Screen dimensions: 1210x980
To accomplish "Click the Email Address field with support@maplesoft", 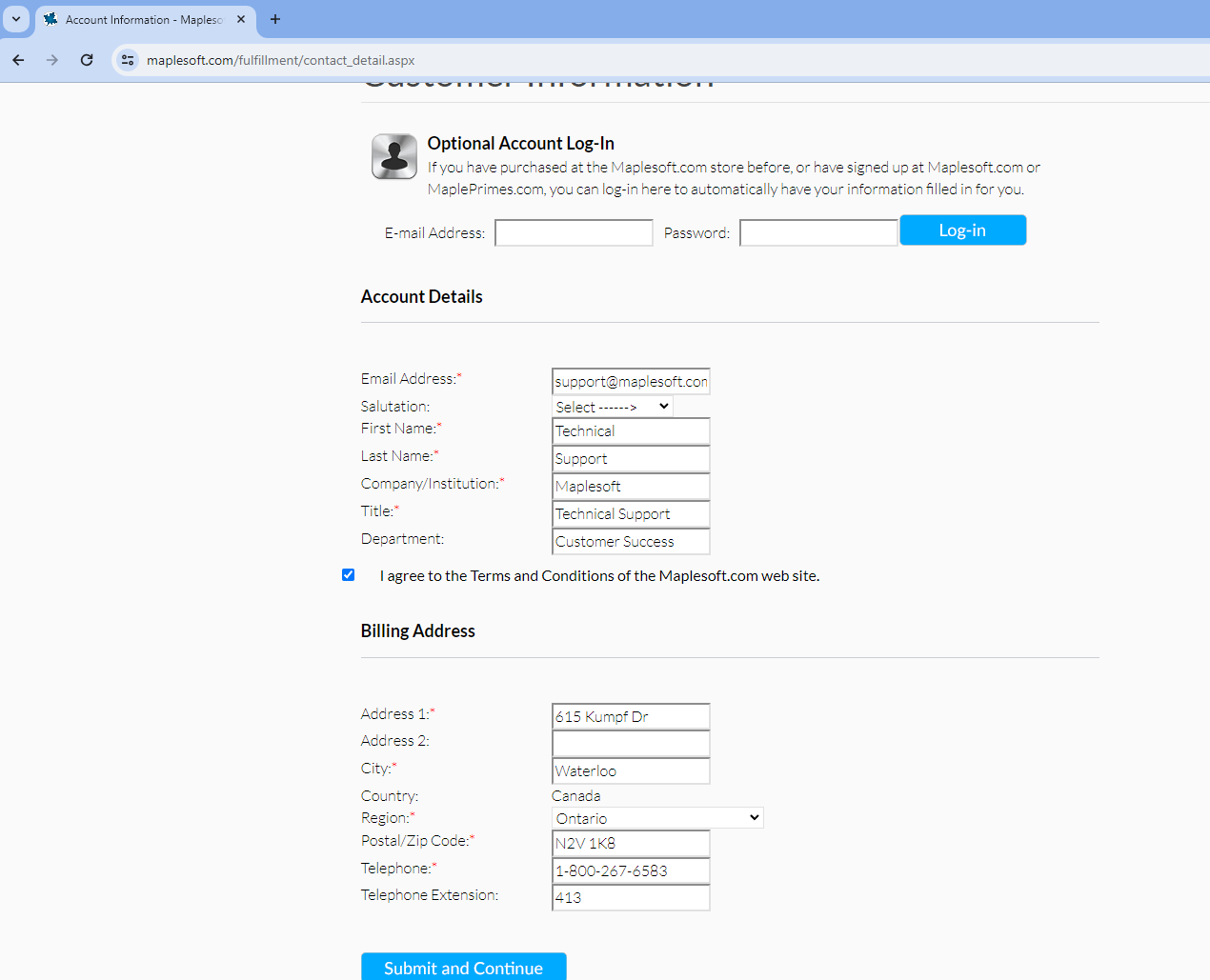I will pyautogui.click(x=631, y=381).
